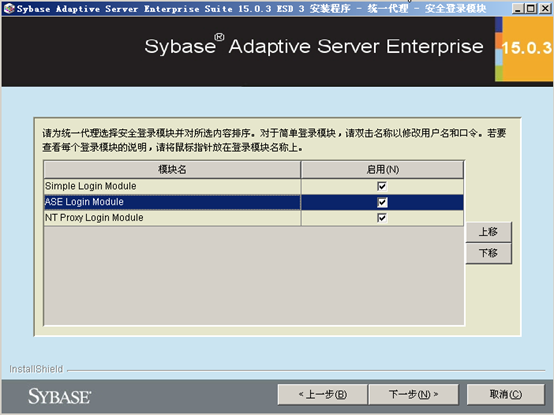
Task: Select the ASE Login Module row
Action: [x=253, y=202]
